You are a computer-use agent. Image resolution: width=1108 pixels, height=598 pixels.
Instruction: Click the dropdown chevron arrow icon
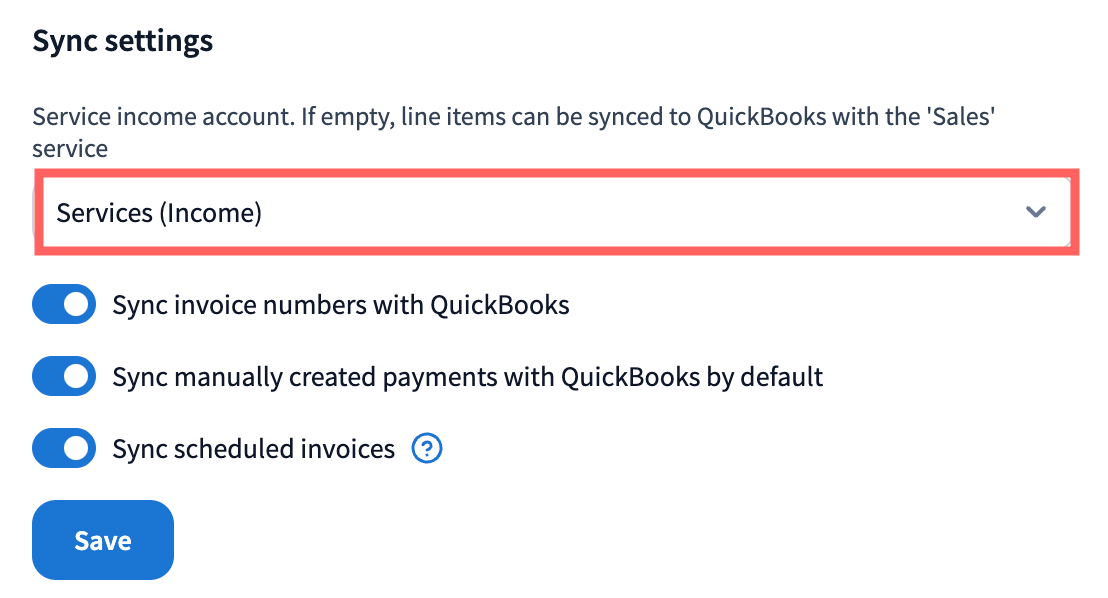[x=1035, y=212]
